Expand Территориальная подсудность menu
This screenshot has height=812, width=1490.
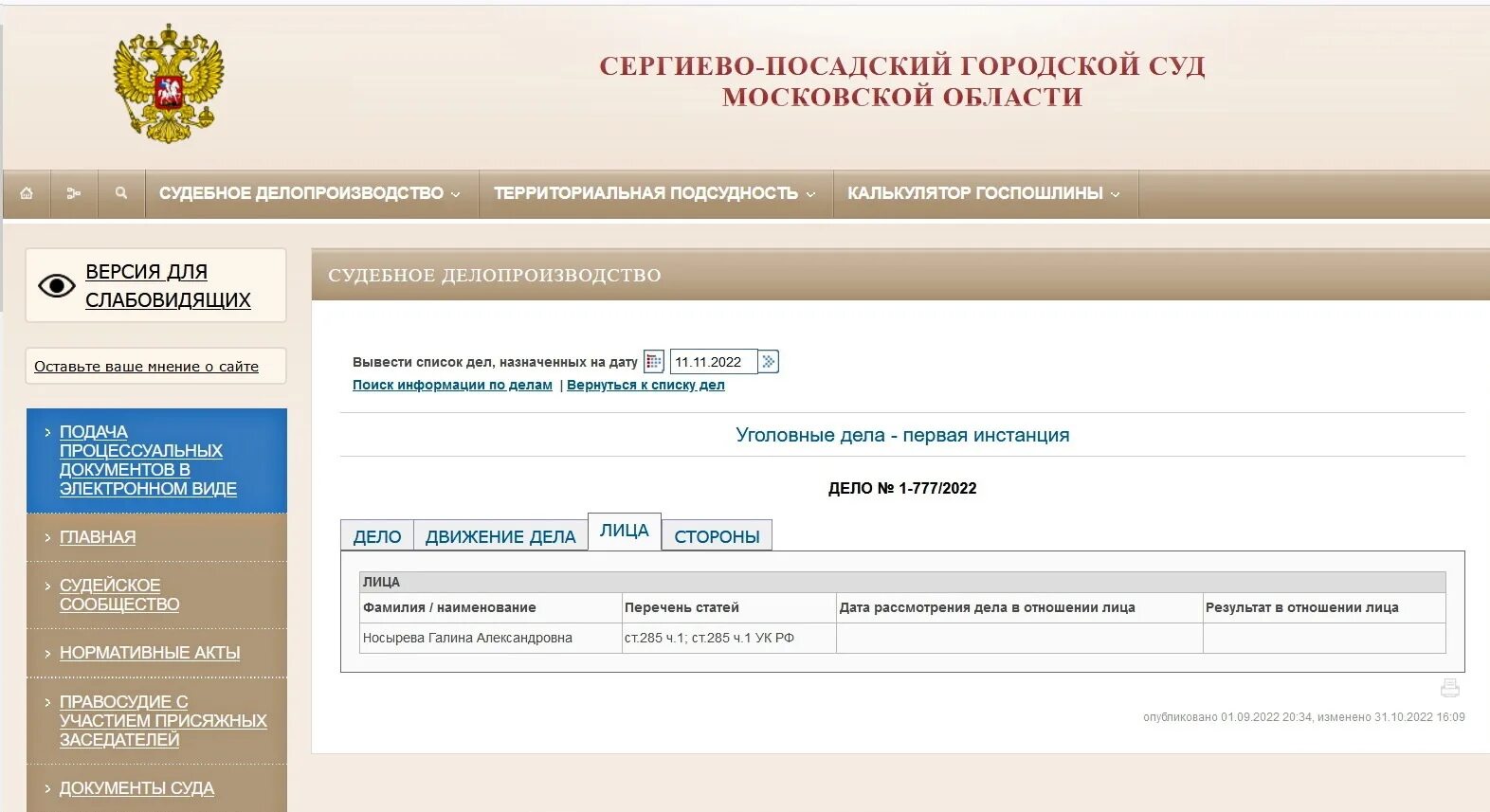tap(655, 193)
